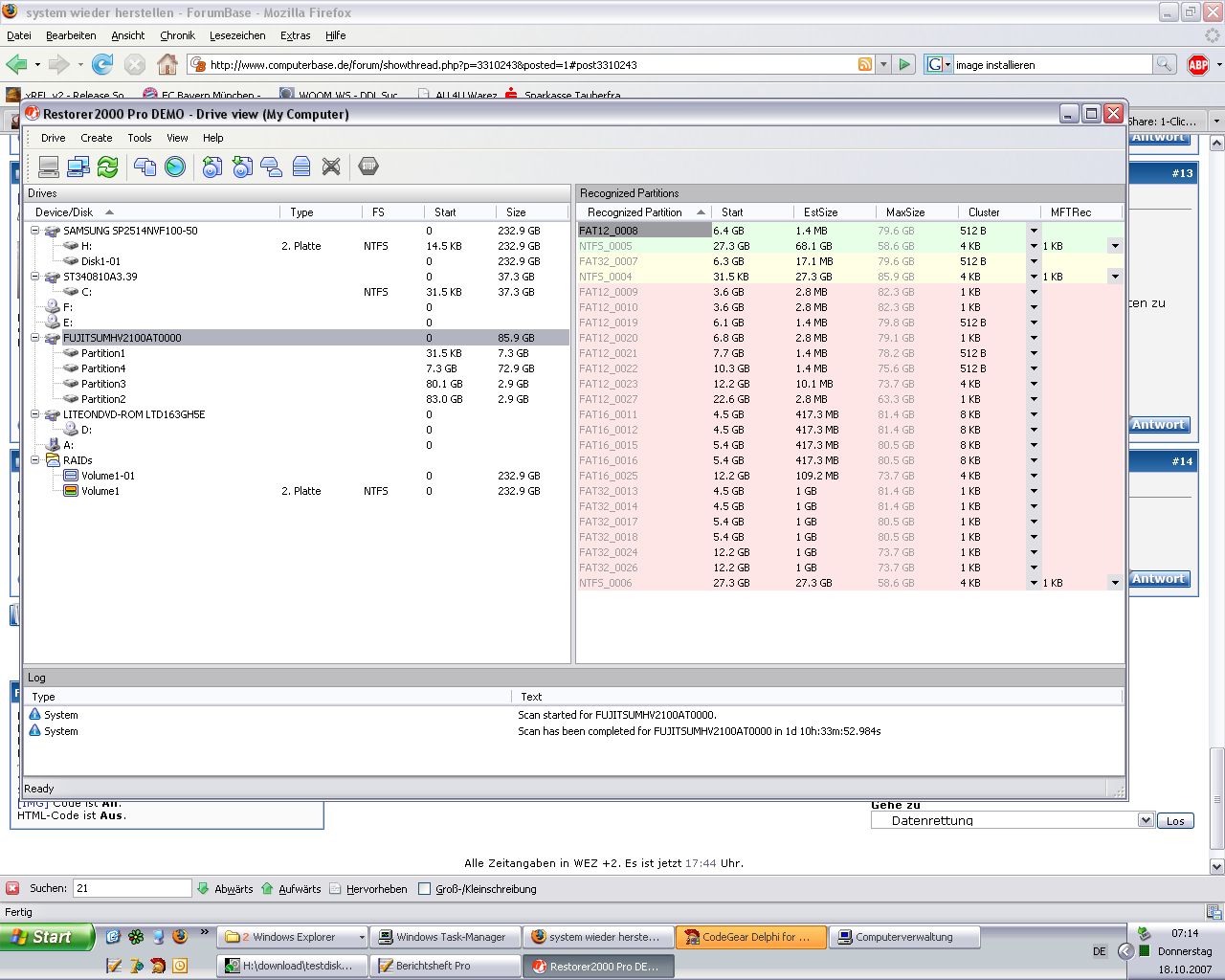
Task: Click the gray STOP toolbar icon
Action: (x=368, y=167)
